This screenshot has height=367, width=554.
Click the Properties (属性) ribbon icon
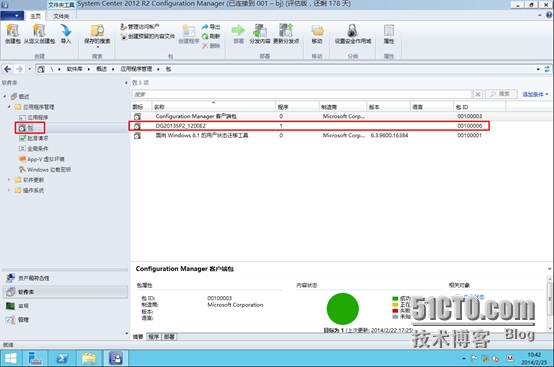389,34
